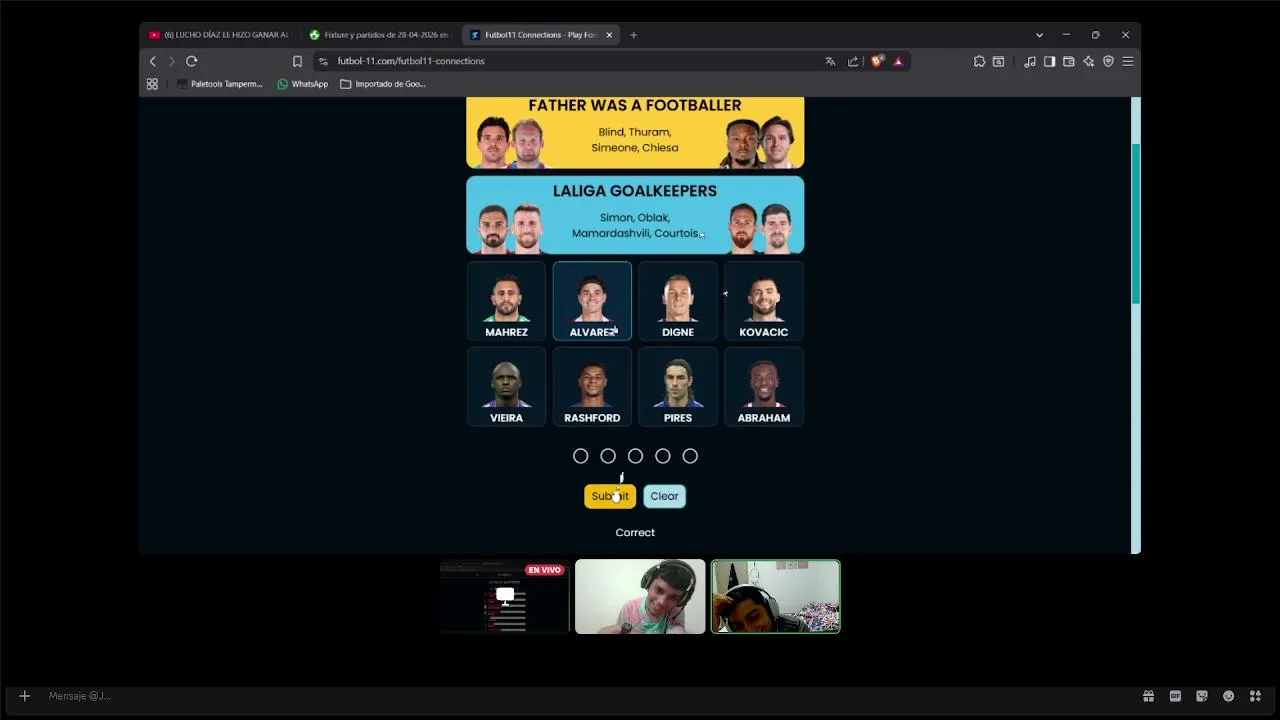Image resolution: width=1280 pixels, height=720 pixels.
Task: Open the translate page icon
Action: [x=830, y=61]
